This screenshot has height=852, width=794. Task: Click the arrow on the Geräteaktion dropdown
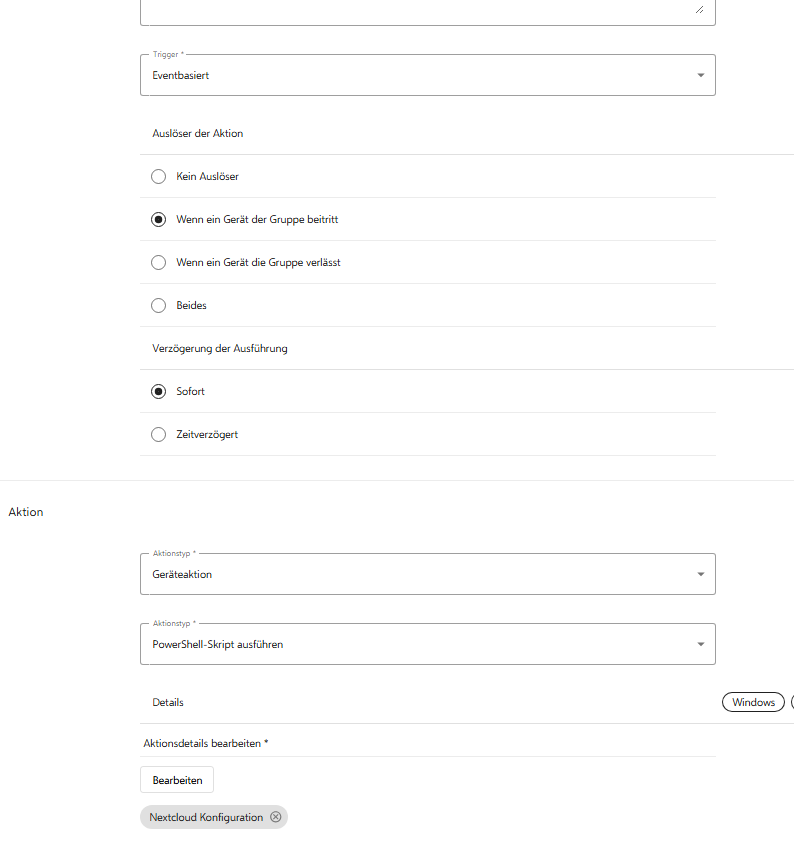pos(700,574)
